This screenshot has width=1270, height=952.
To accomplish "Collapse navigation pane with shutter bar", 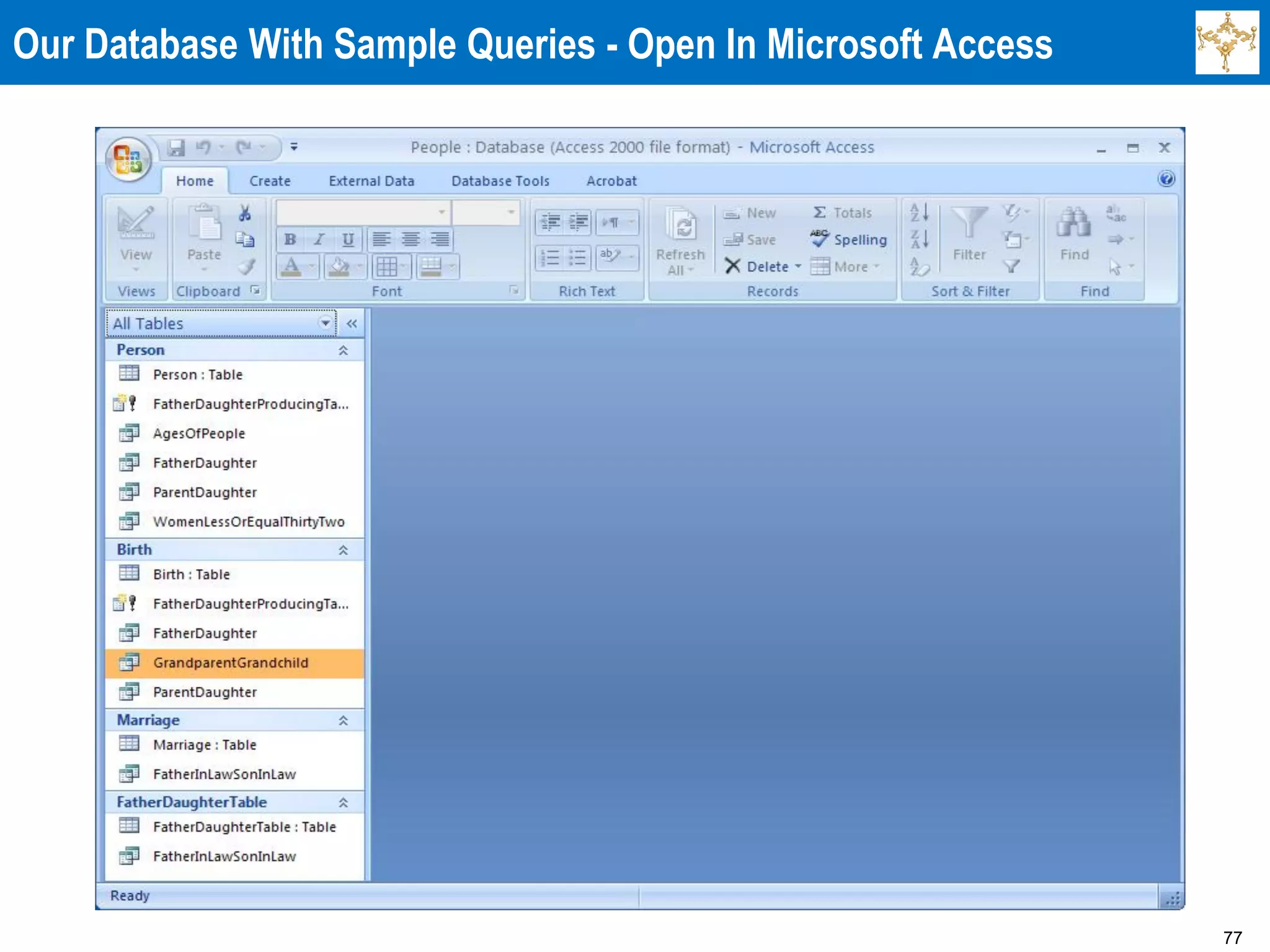I will [x=352, y=324].
